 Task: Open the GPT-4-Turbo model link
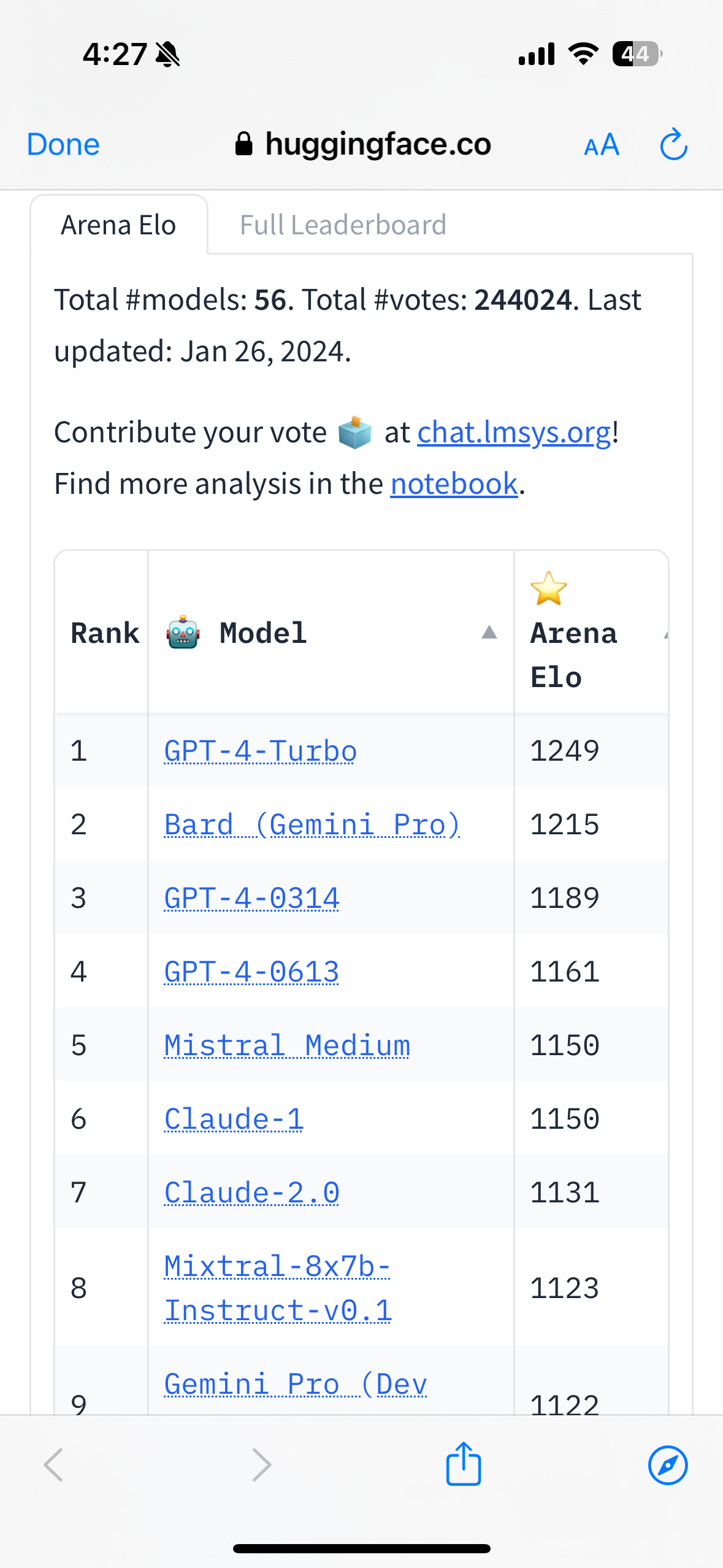tap(261, 750)
